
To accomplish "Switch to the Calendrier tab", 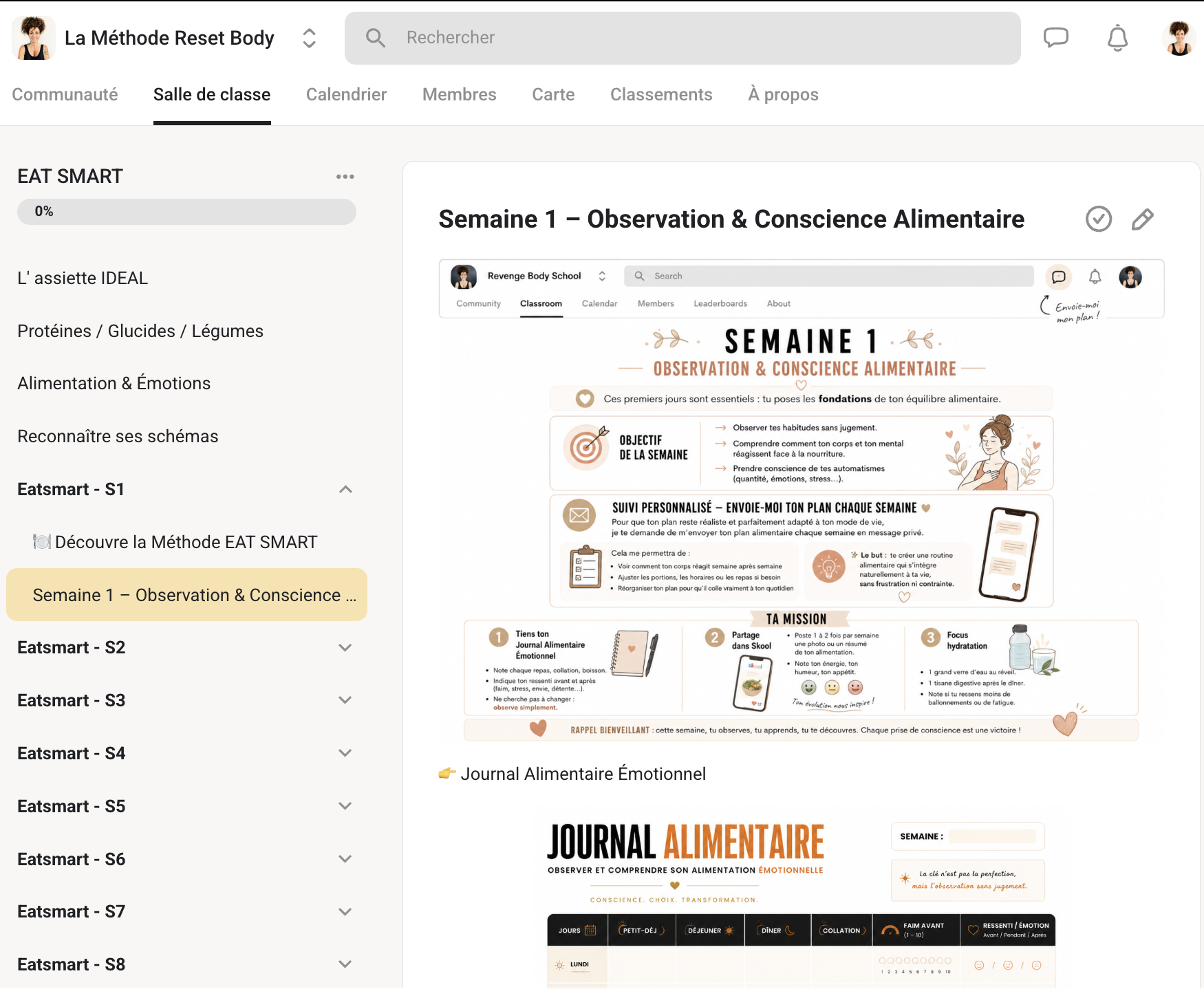I will coord(346,94).
